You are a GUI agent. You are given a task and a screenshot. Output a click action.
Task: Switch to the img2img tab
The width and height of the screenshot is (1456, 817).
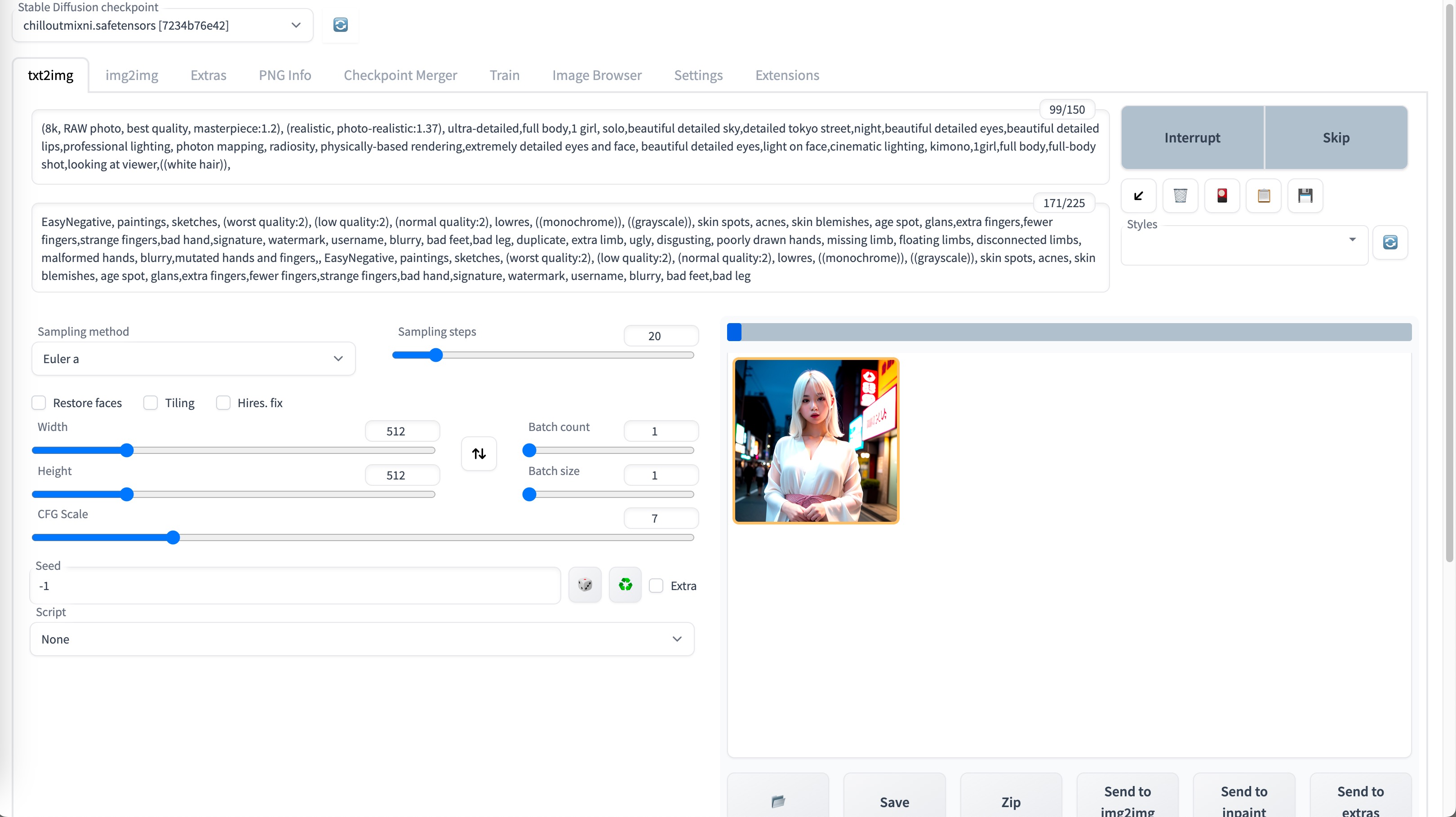[132, 75]
